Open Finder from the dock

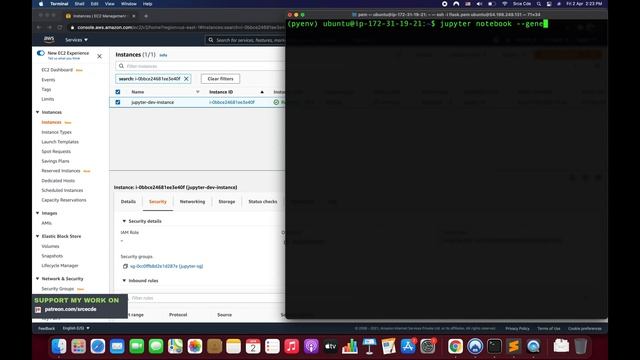(x=59, y=347)
